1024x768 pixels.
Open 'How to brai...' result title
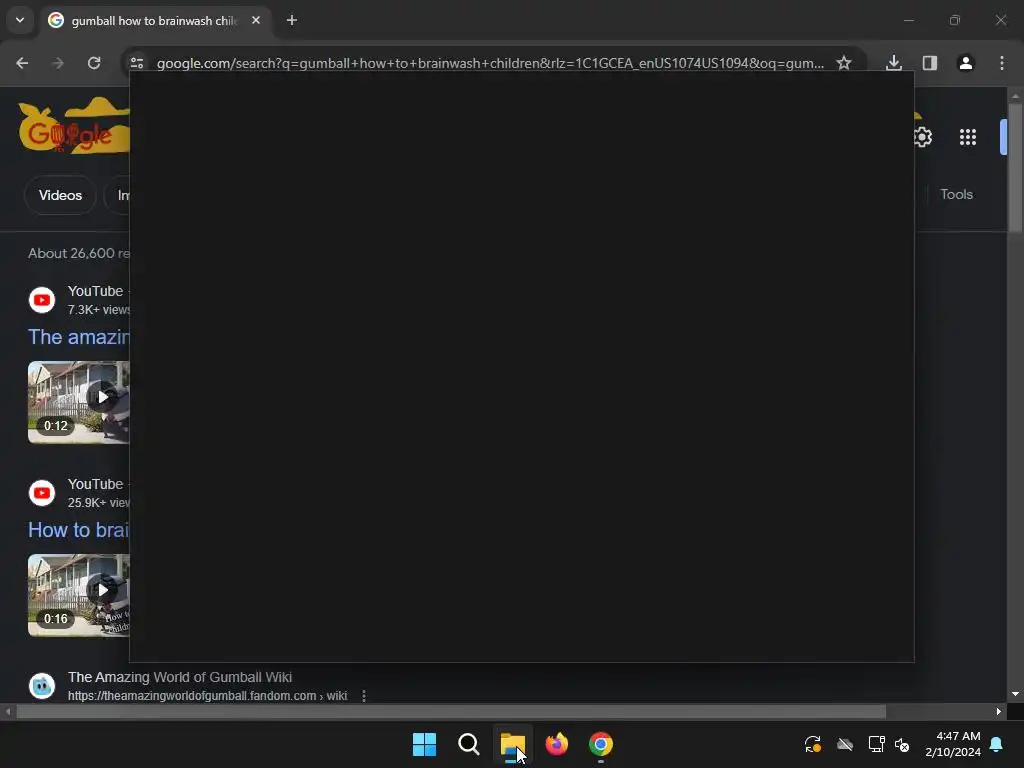click(x=78, y=530)
